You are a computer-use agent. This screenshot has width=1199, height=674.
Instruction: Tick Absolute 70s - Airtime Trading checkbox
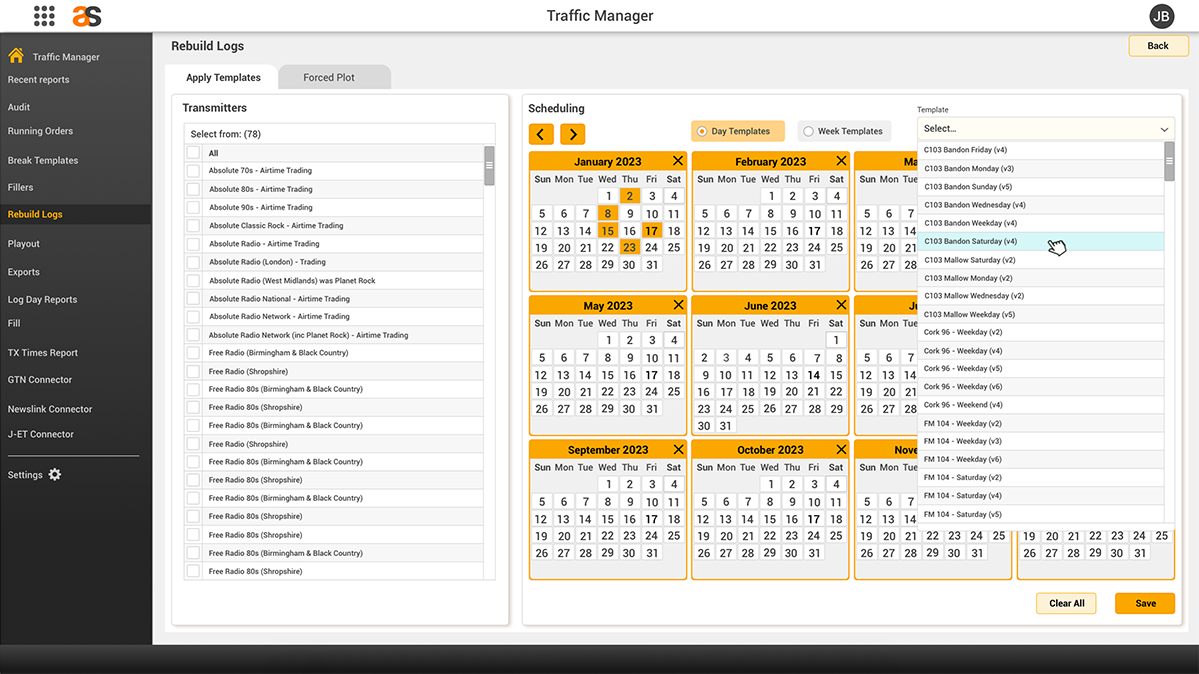click(193, 171)
